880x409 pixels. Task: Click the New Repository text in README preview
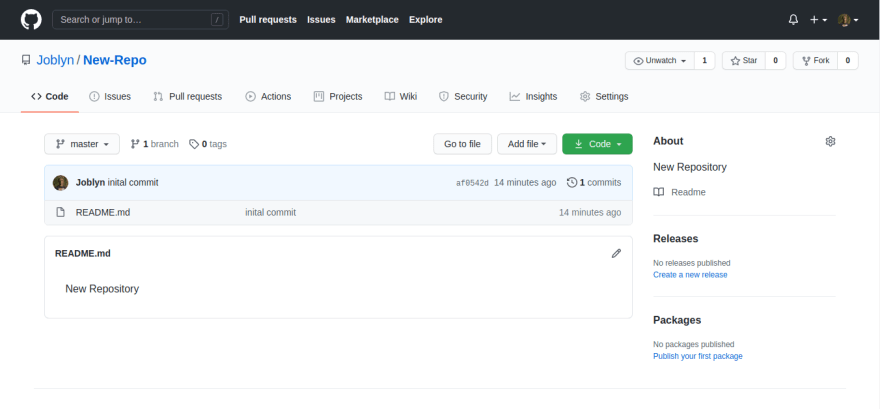click(x=102, y=289)
